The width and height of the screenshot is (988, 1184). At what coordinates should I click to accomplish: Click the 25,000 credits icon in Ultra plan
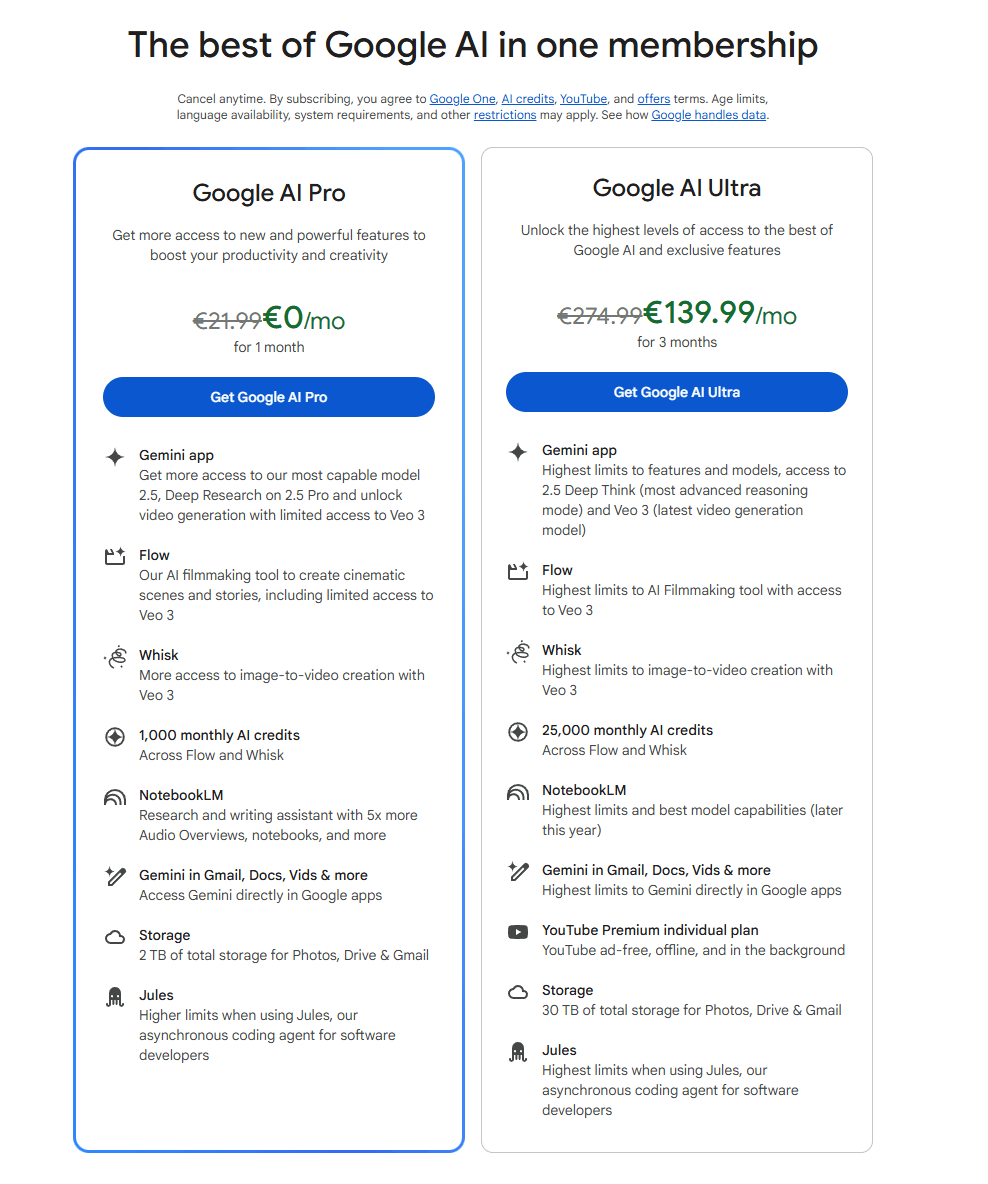pyautogui.click(x=518, y=732)
